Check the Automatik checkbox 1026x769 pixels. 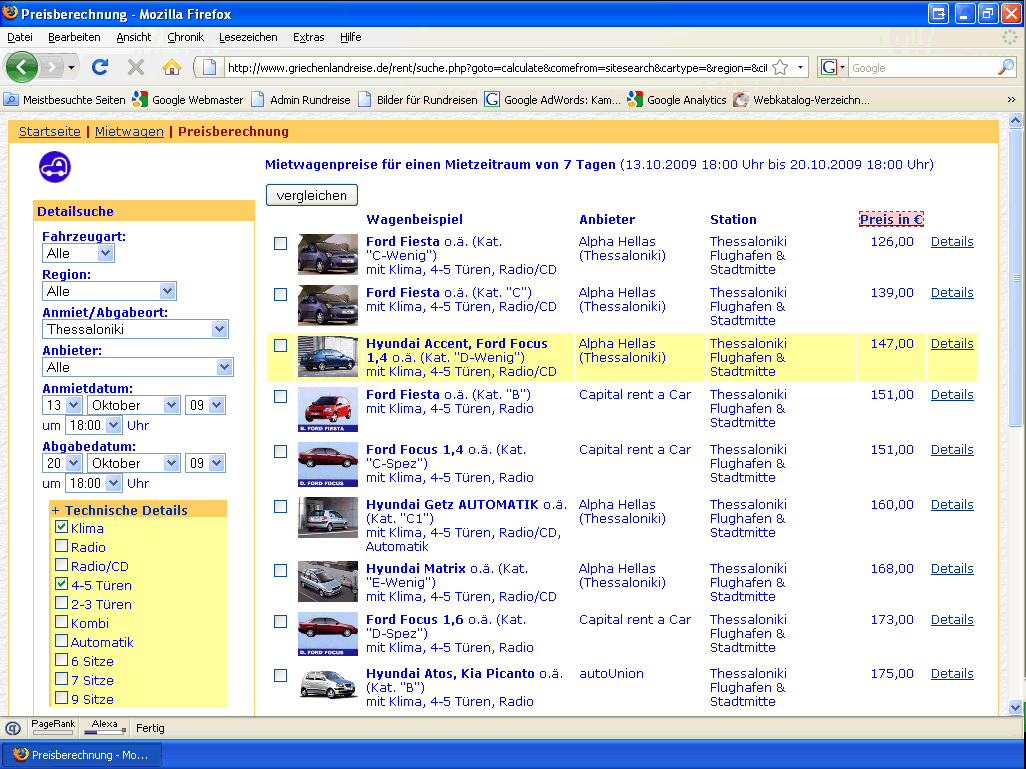62,641
